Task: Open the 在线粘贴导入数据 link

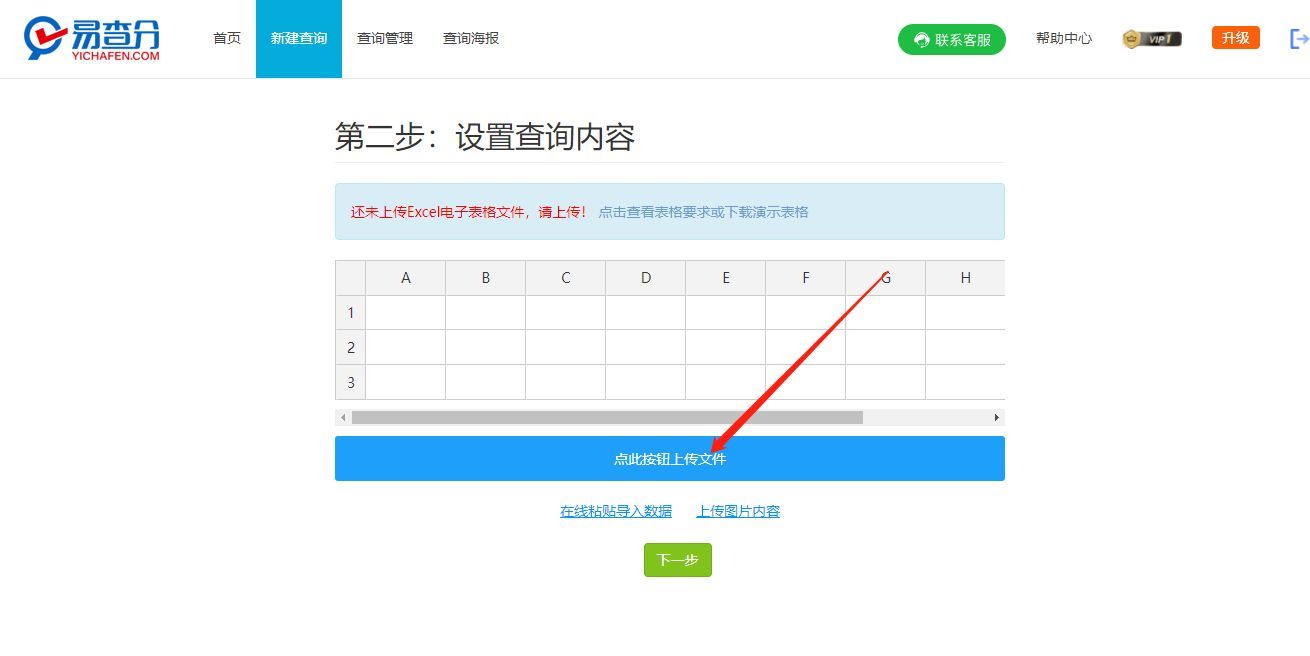Action: click(615, 510)
